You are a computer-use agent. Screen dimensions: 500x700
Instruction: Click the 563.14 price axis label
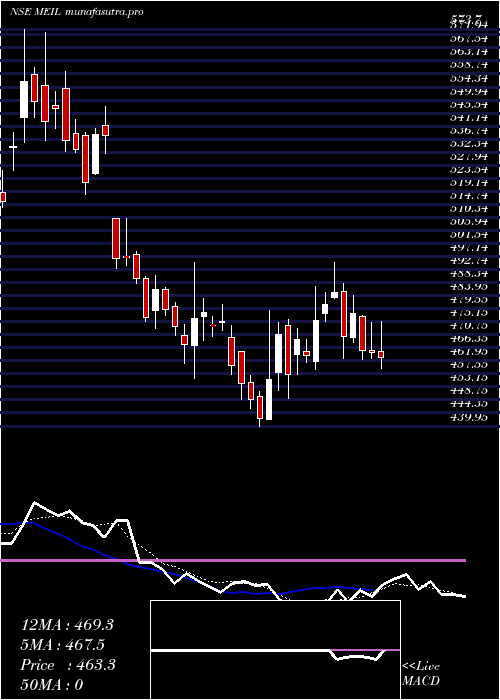(469, 51)
